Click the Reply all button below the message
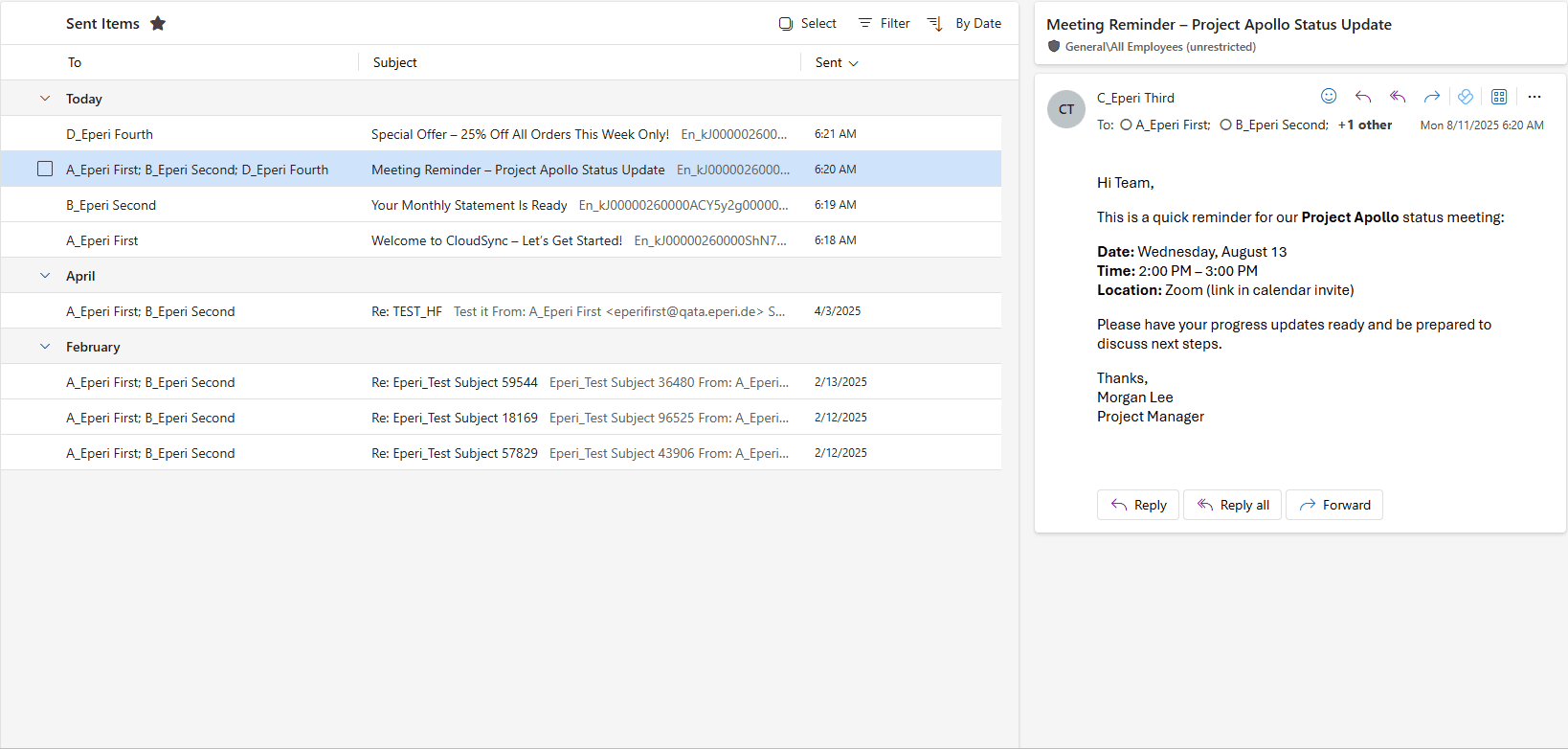The height and width of the screenshot is (749, 1568). point(1233,505)
